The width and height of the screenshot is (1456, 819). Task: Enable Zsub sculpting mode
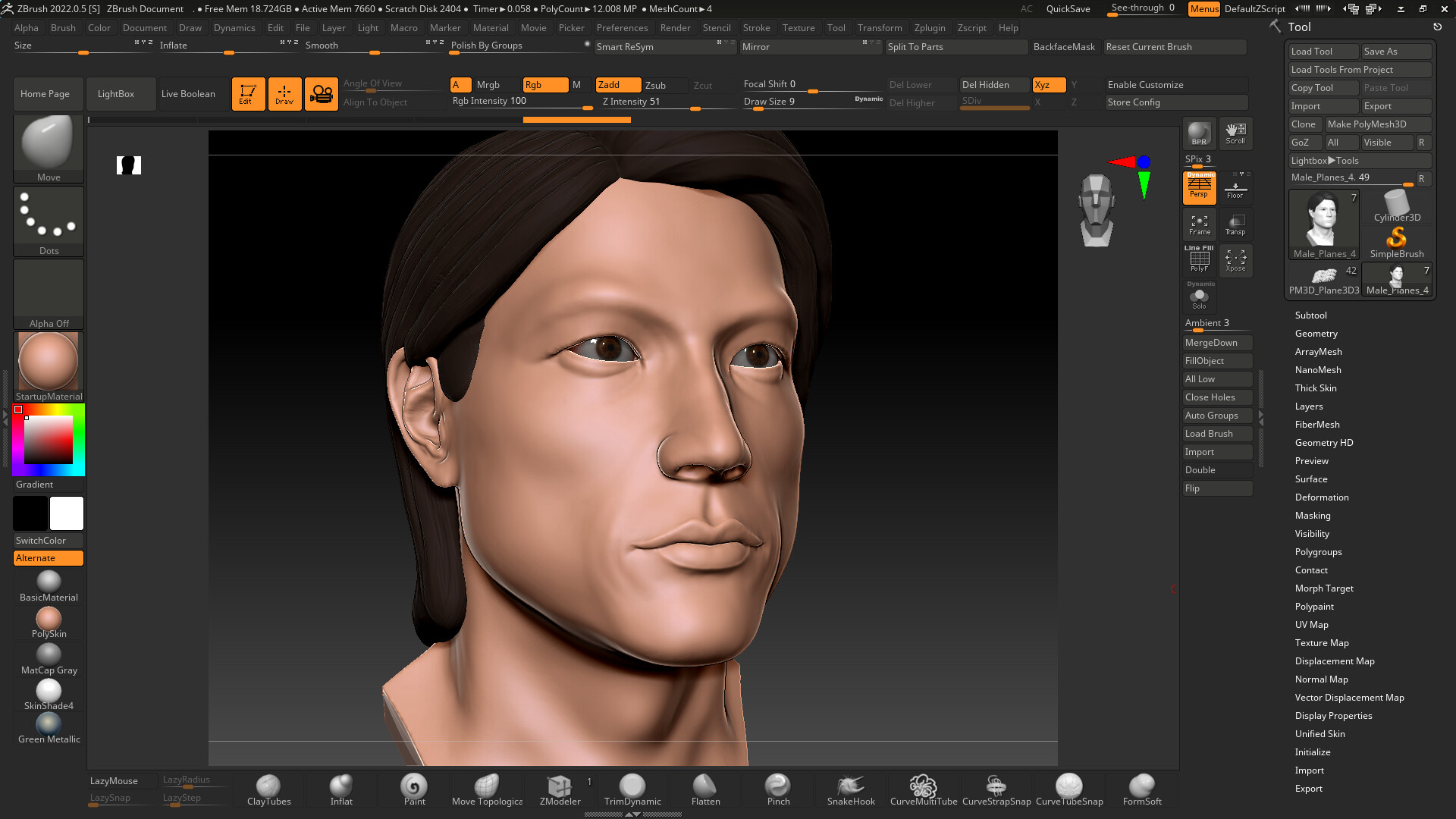(657, 85)
